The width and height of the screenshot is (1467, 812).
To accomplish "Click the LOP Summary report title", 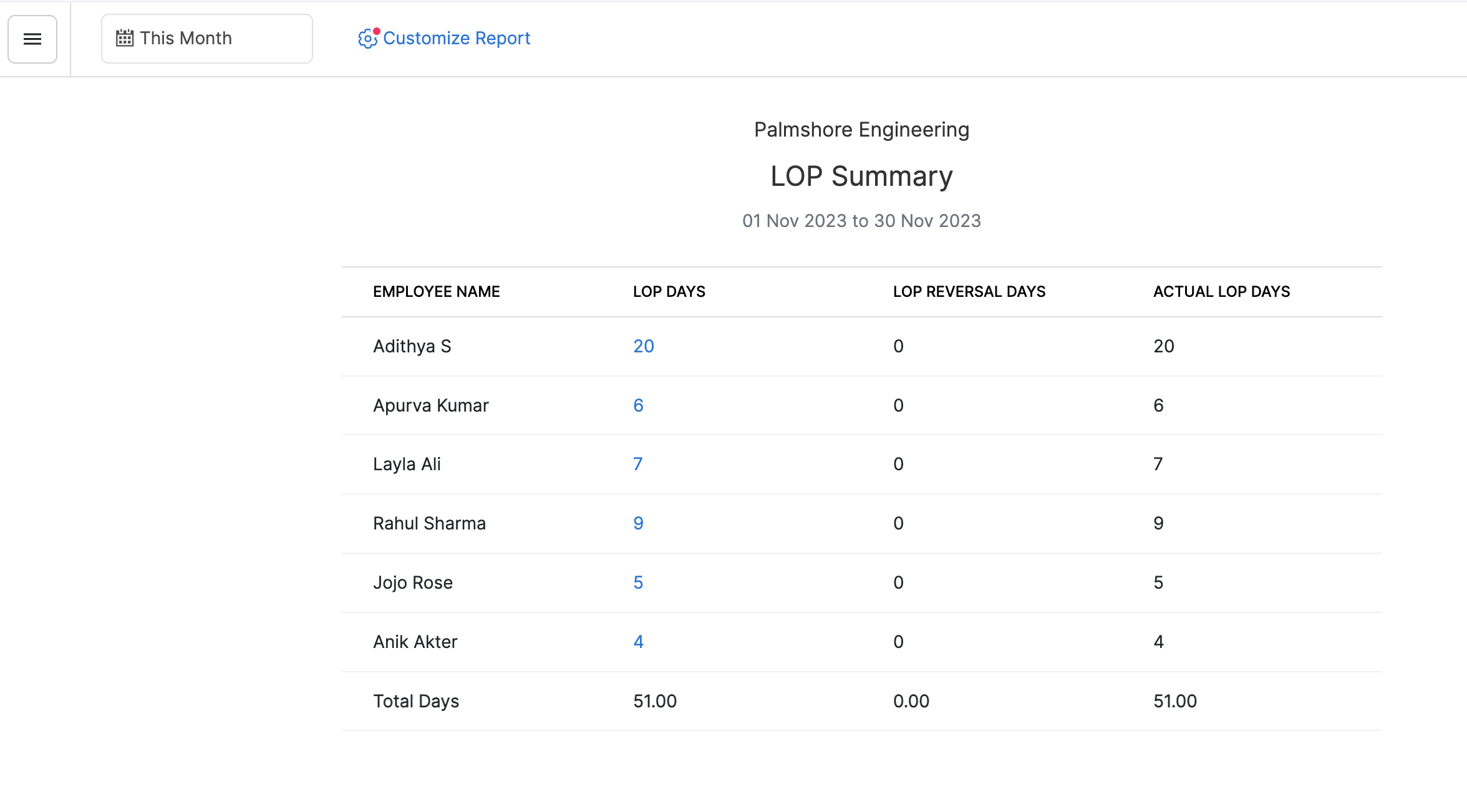I will point(861,175).
